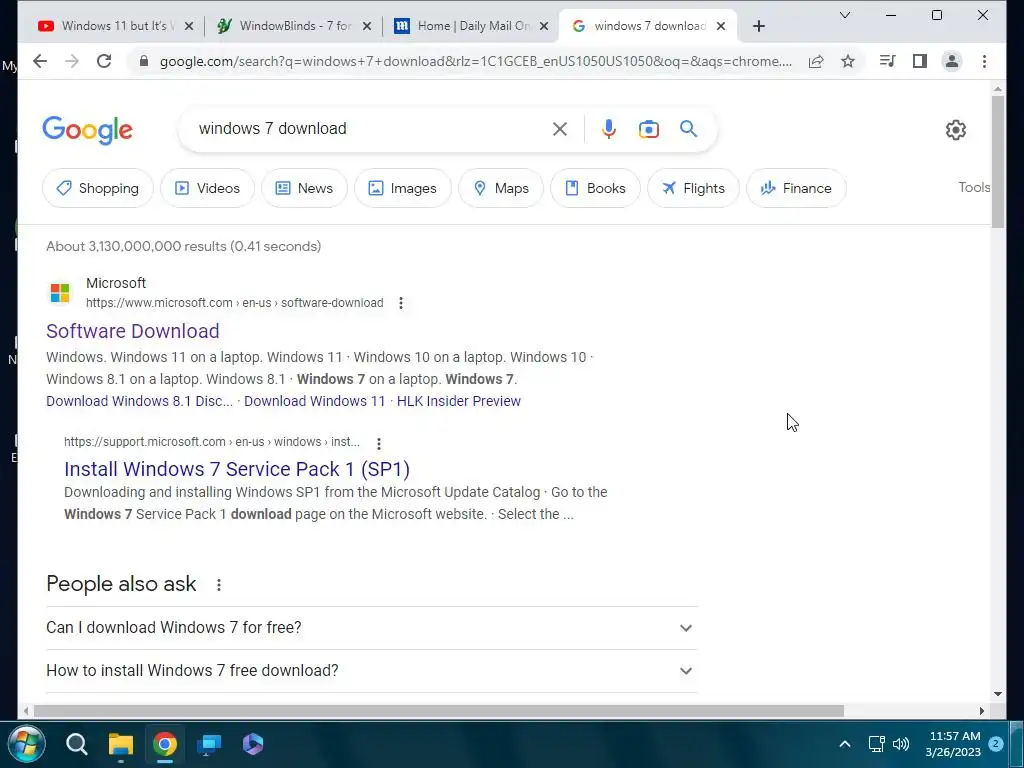Share this page icon in address bar
This screenshot has height=768, width=1024.
(816, 61)
